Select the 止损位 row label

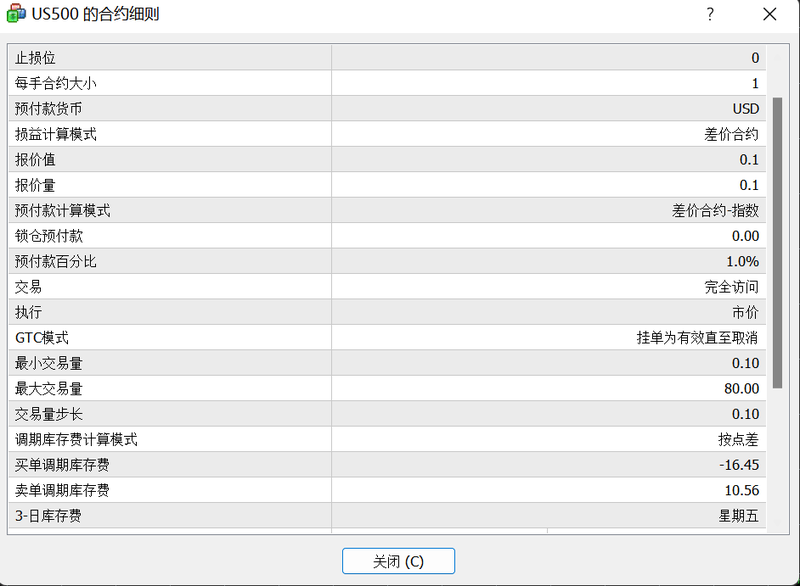(35, 58)
